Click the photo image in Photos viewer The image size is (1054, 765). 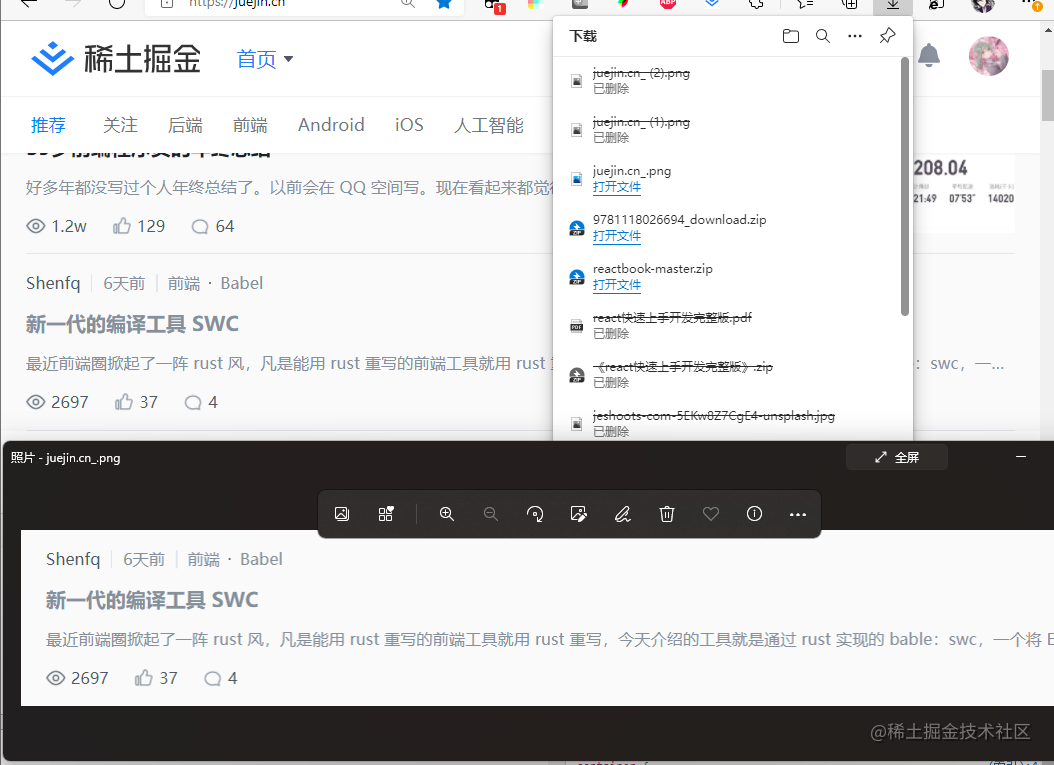tap(538, 618)
